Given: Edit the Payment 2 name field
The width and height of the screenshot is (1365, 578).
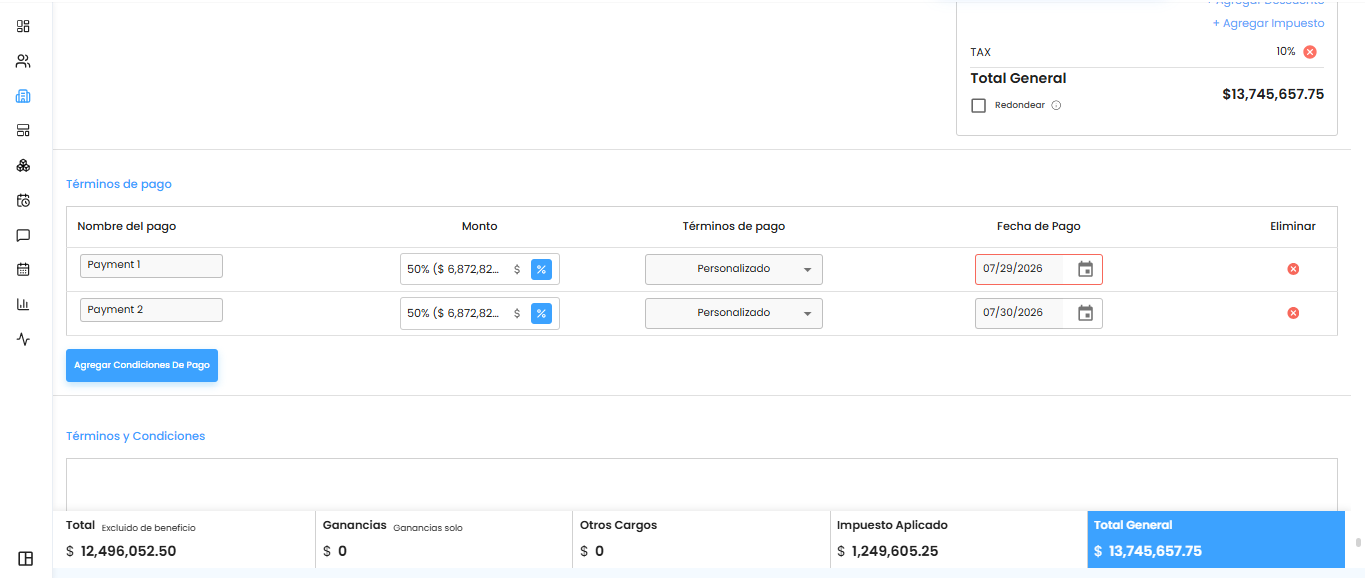Looking at the screenshot, I should point(151,310).
